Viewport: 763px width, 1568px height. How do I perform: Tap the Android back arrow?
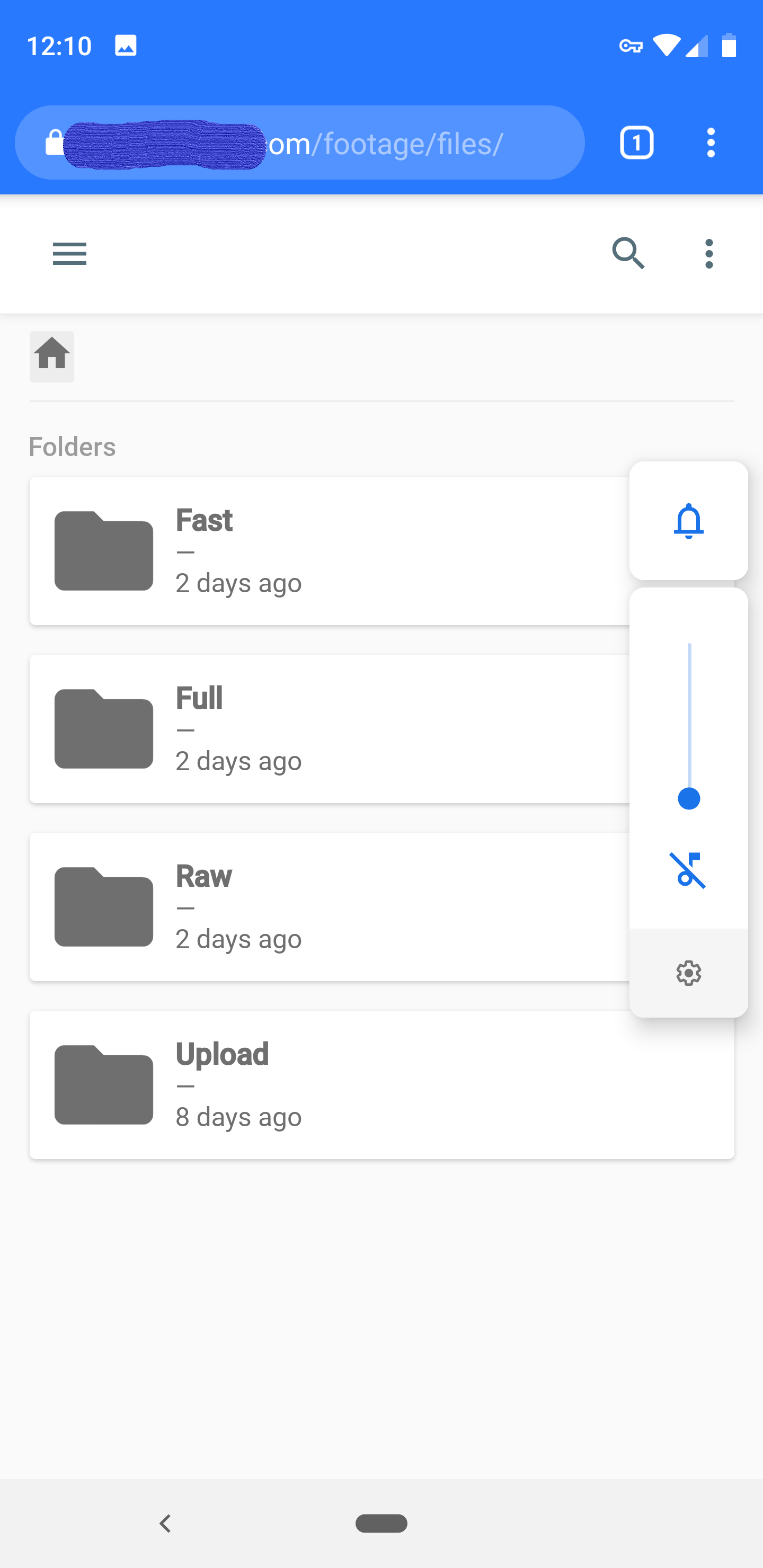click(x=165, y=1523)
